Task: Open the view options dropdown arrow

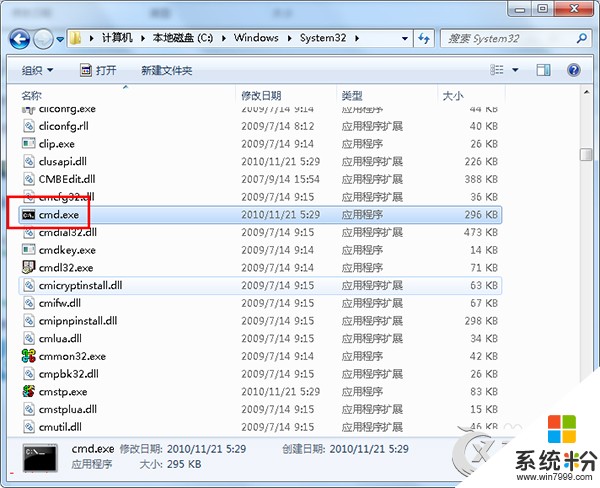Action: (x=515, y=70)
